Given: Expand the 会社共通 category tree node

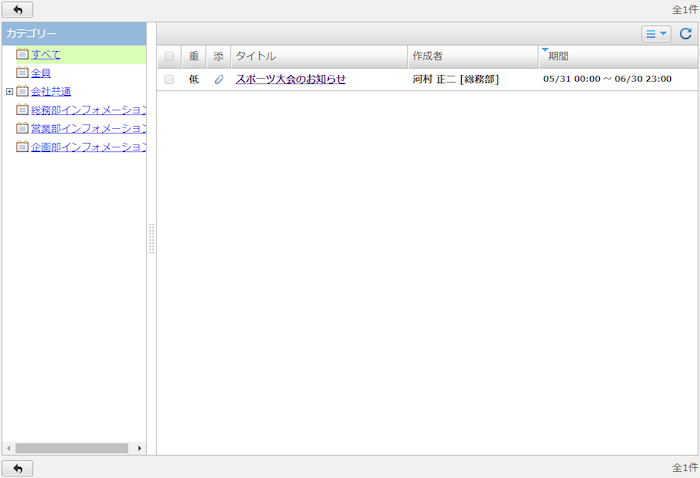Looking at the screenshot, I should point(9,92).
